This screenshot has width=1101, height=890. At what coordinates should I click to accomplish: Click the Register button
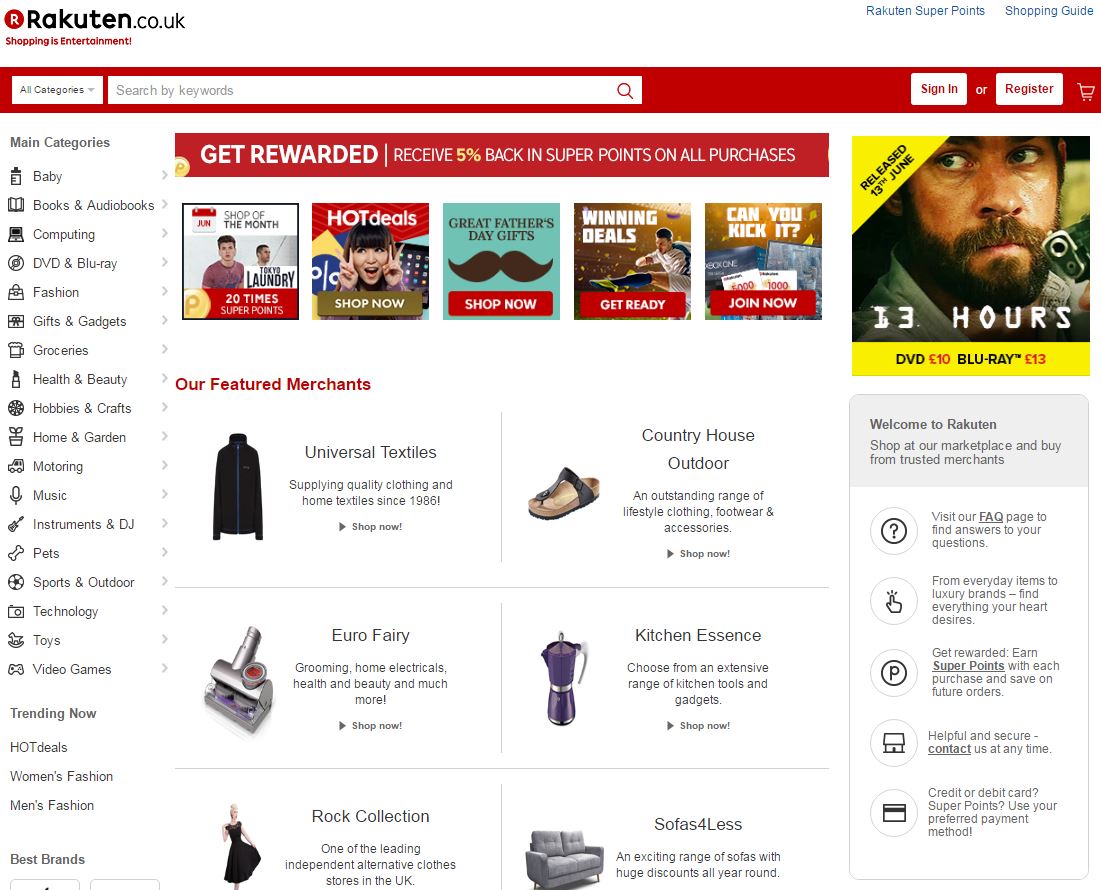click(1029, 89)
